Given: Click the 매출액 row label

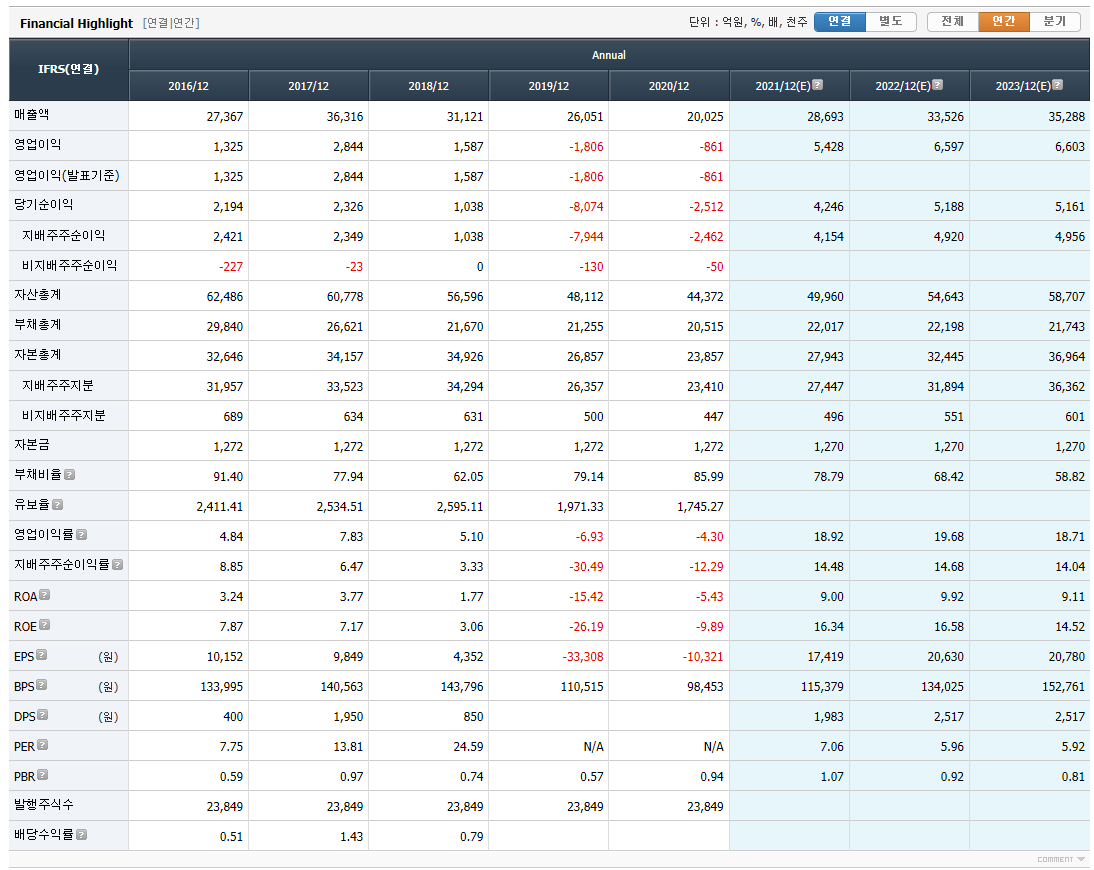Looking at the screenshot, I should tap(32, 114).
